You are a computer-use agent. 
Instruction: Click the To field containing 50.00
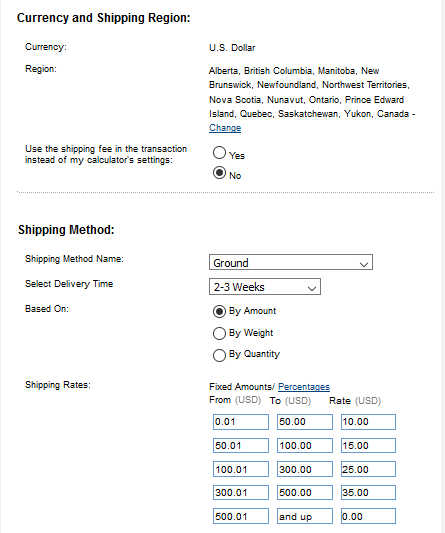(x=305, y=422)
